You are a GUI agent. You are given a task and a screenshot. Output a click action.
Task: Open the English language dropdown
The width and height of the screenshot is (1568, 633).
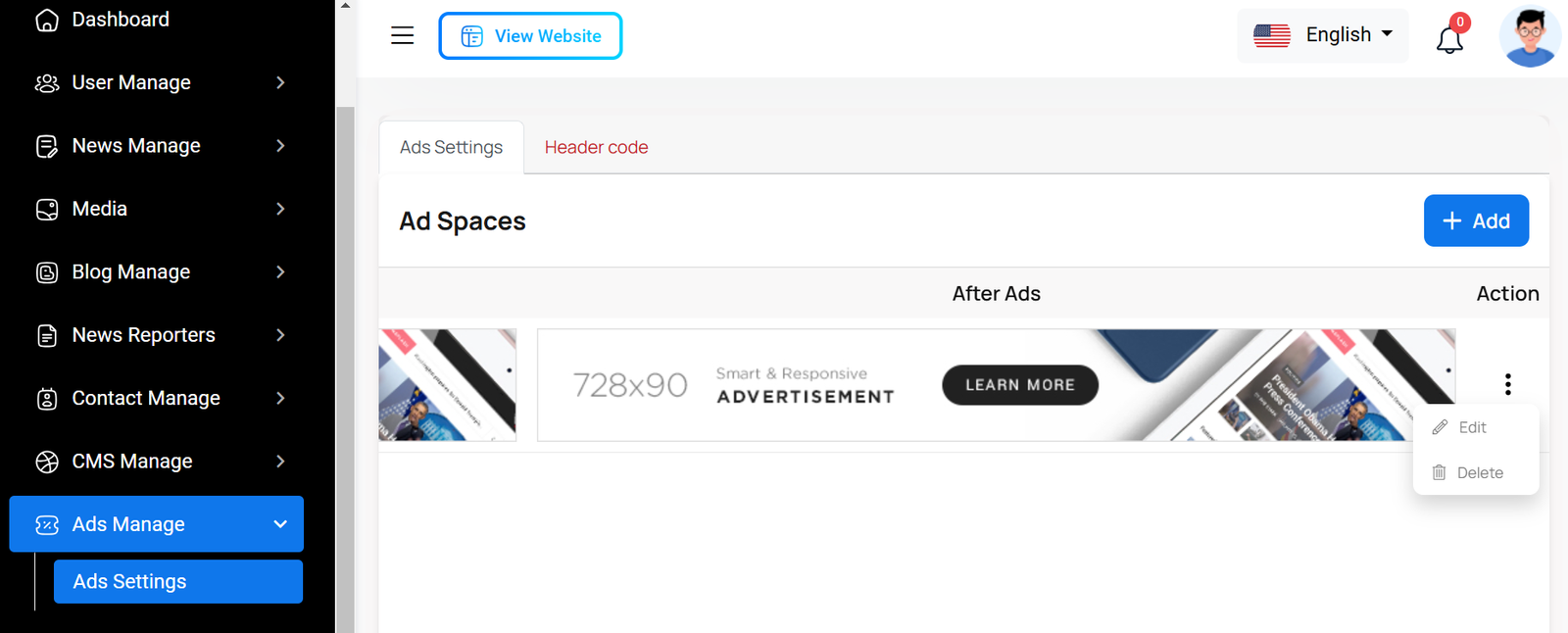[1322, 35]
